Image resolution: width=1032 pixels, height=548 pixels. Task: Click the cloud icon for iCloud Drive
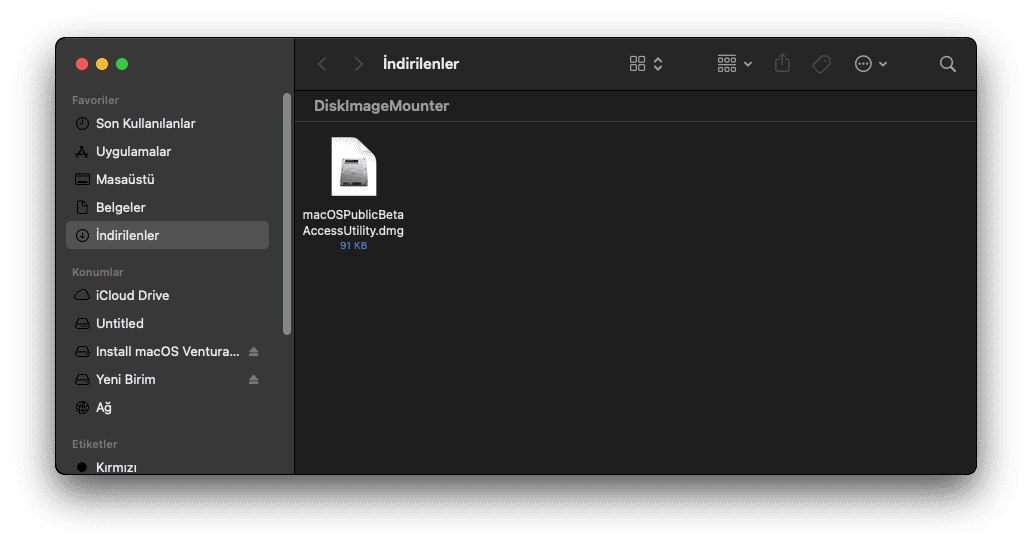coord(82,295)
